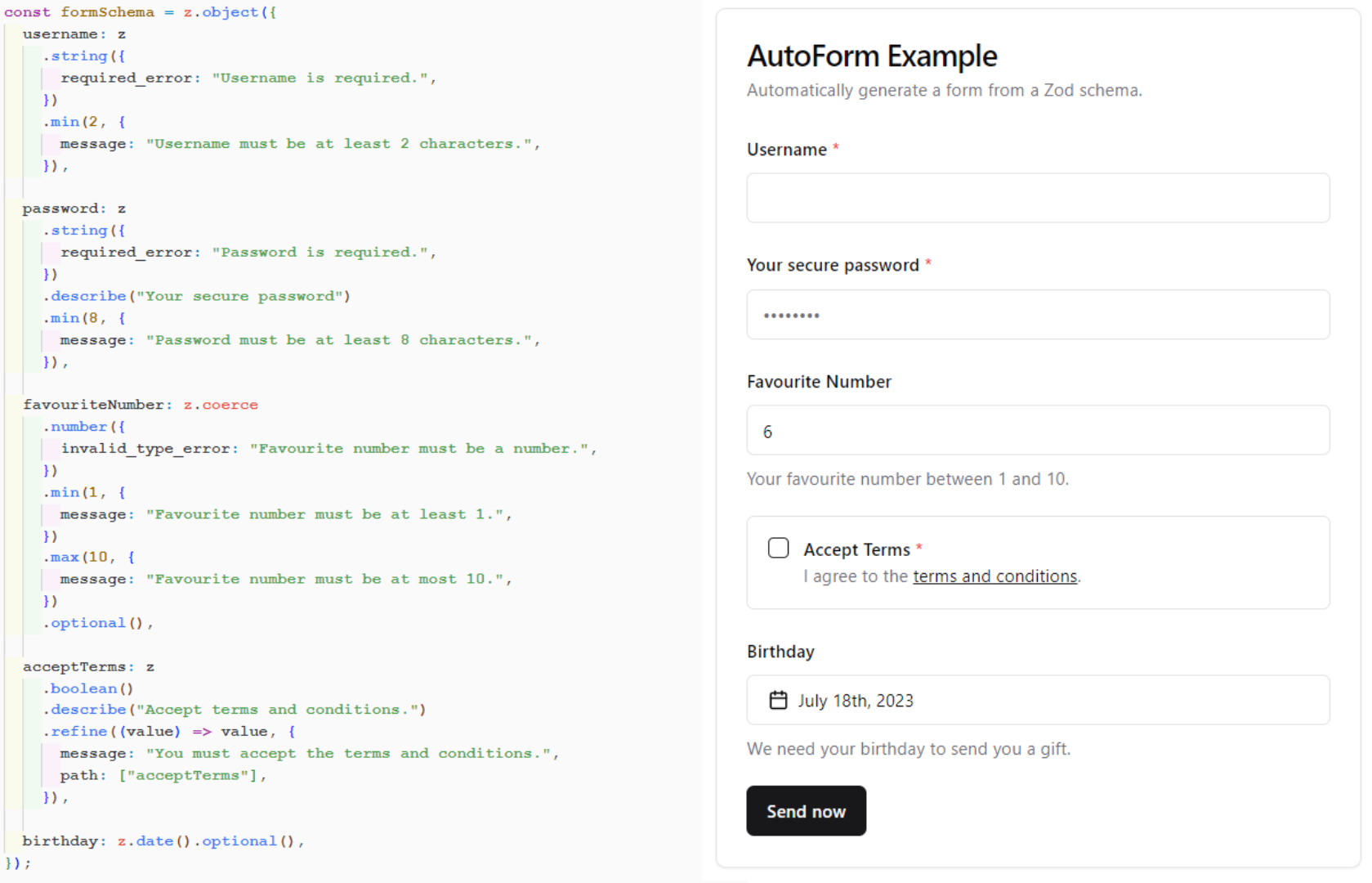
Task: Click code line 'password: z'
Action: click(74, 209)
